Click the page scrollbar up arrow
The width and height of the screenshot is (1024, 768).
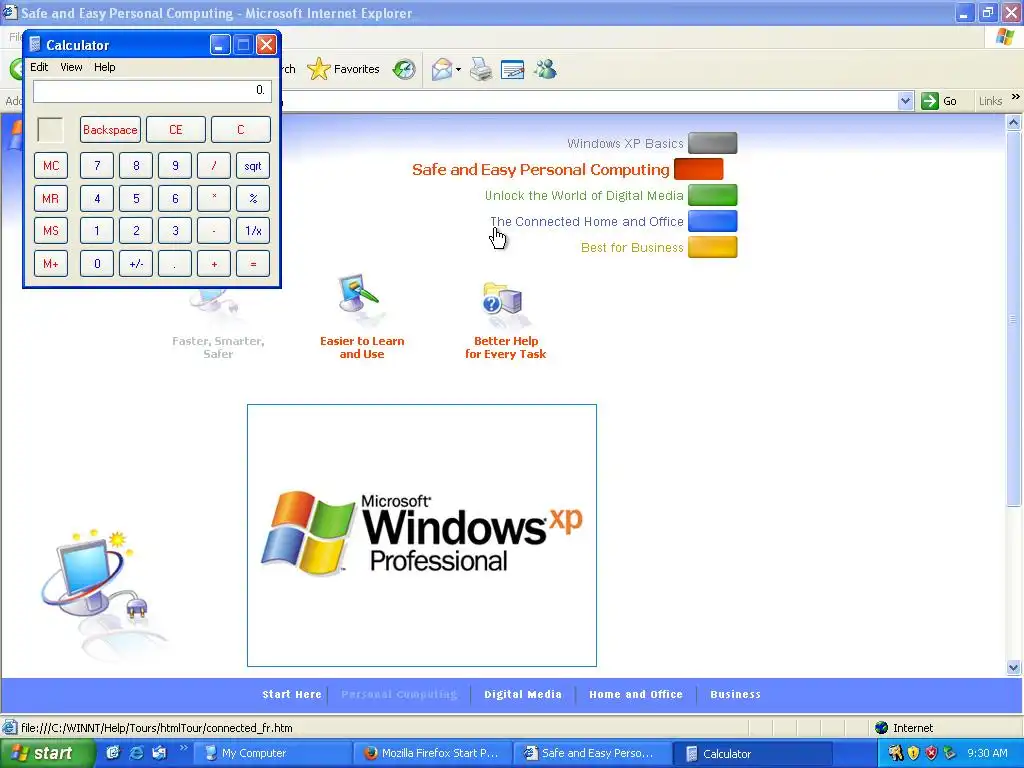coord(1014,122)
